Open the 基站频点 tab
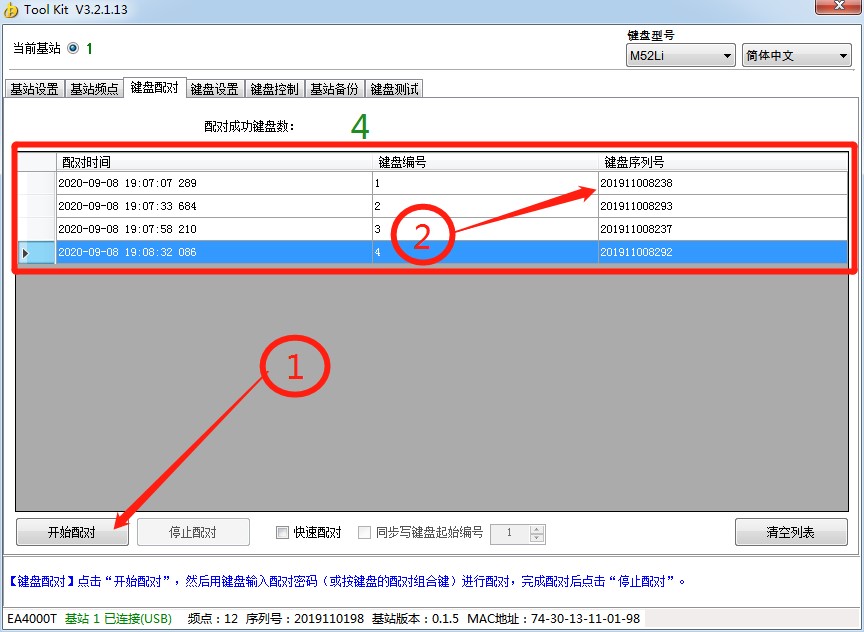 (x=94, y=89)
